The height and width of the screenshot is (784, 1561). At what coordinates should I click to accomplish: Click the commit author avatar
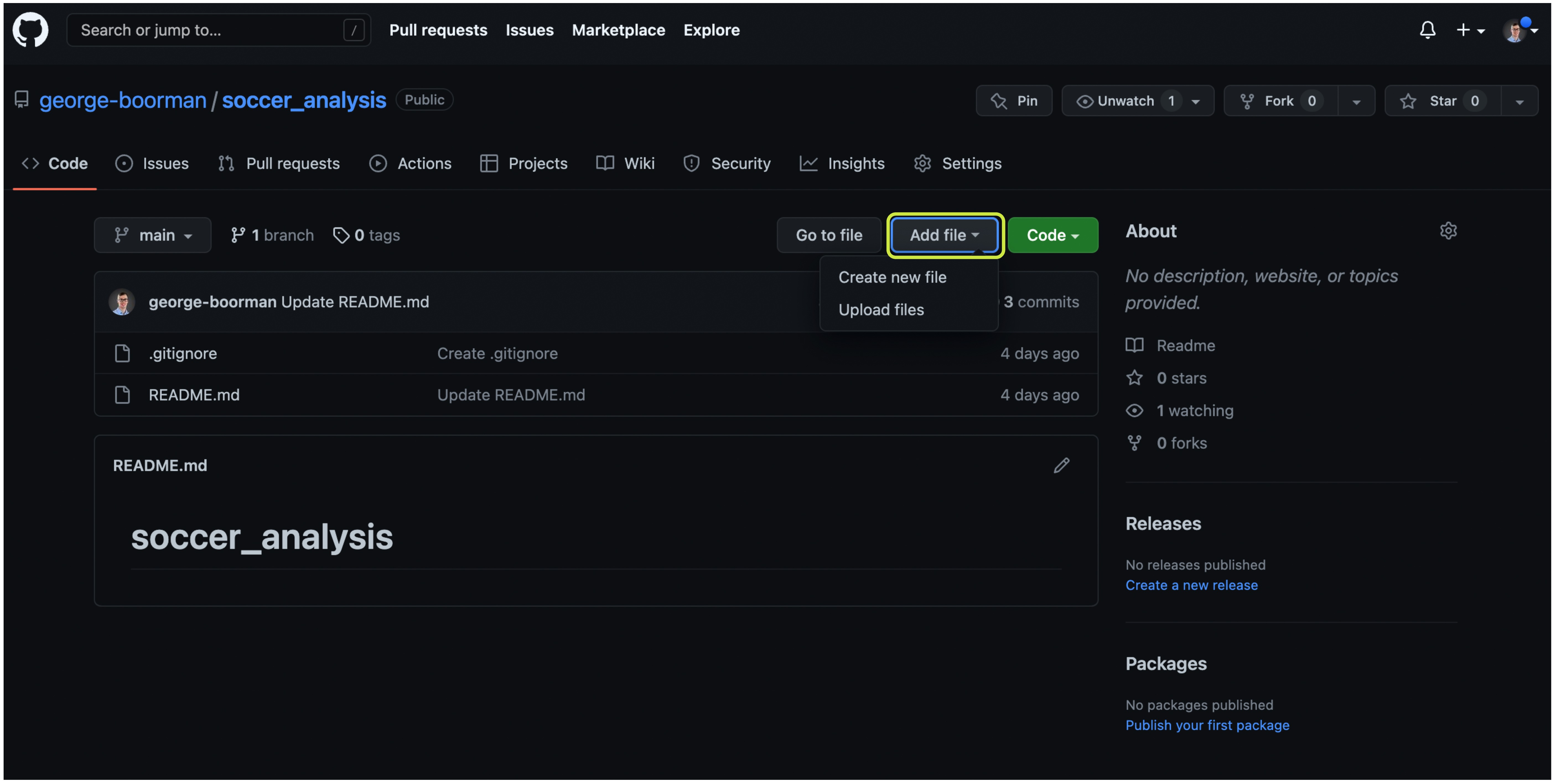122,302
